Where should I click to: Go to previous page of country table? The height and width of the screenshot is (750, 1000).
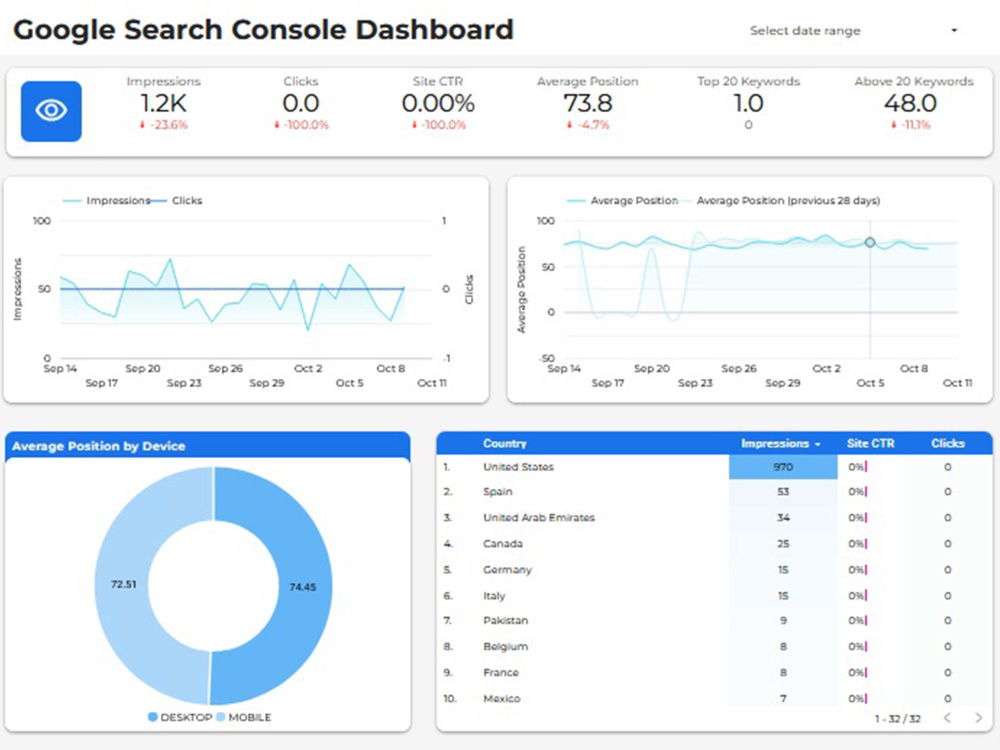point(947,718)
